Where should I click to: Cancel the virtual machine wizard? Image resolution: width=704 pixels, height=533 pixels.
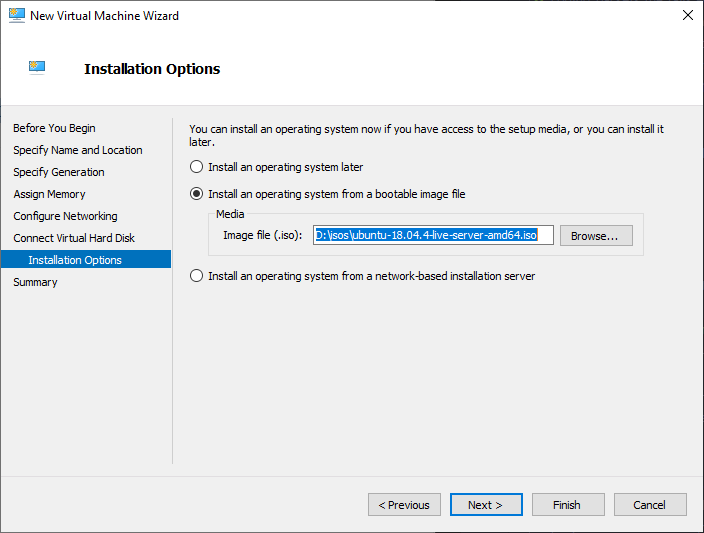650,505
